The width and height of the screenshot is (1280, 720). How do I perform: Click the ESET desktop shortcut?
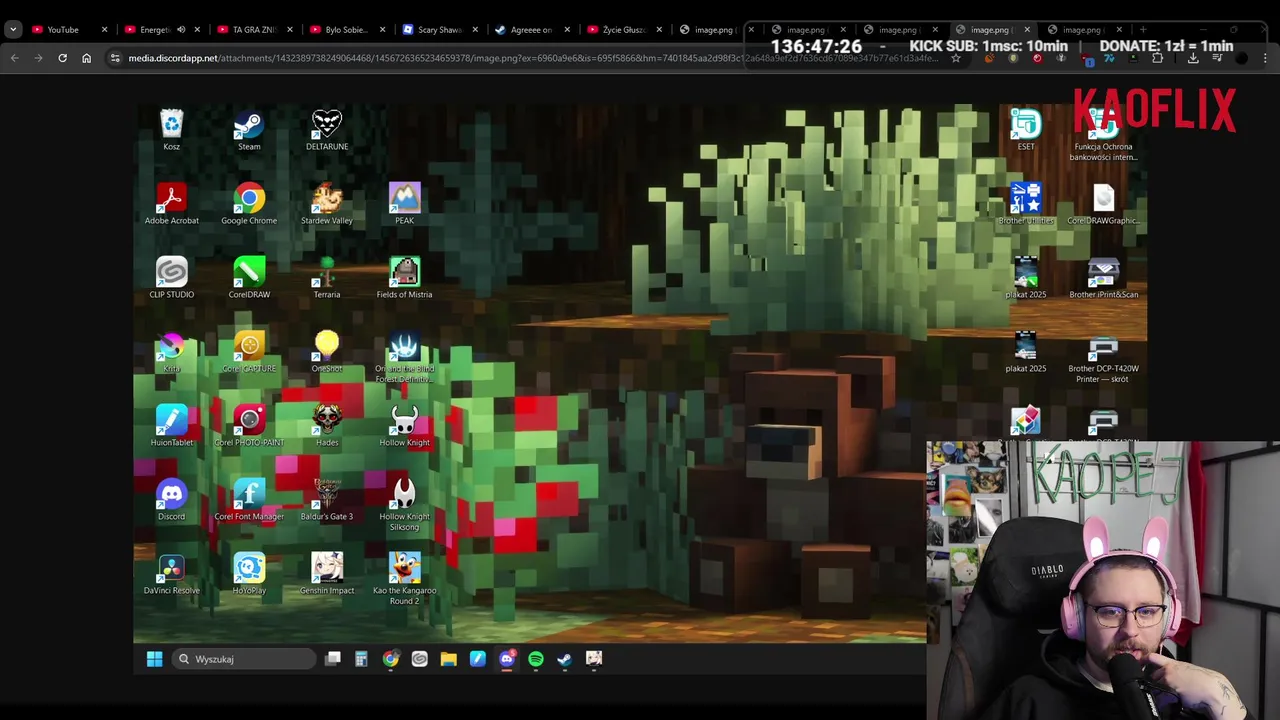[1026, 131]
